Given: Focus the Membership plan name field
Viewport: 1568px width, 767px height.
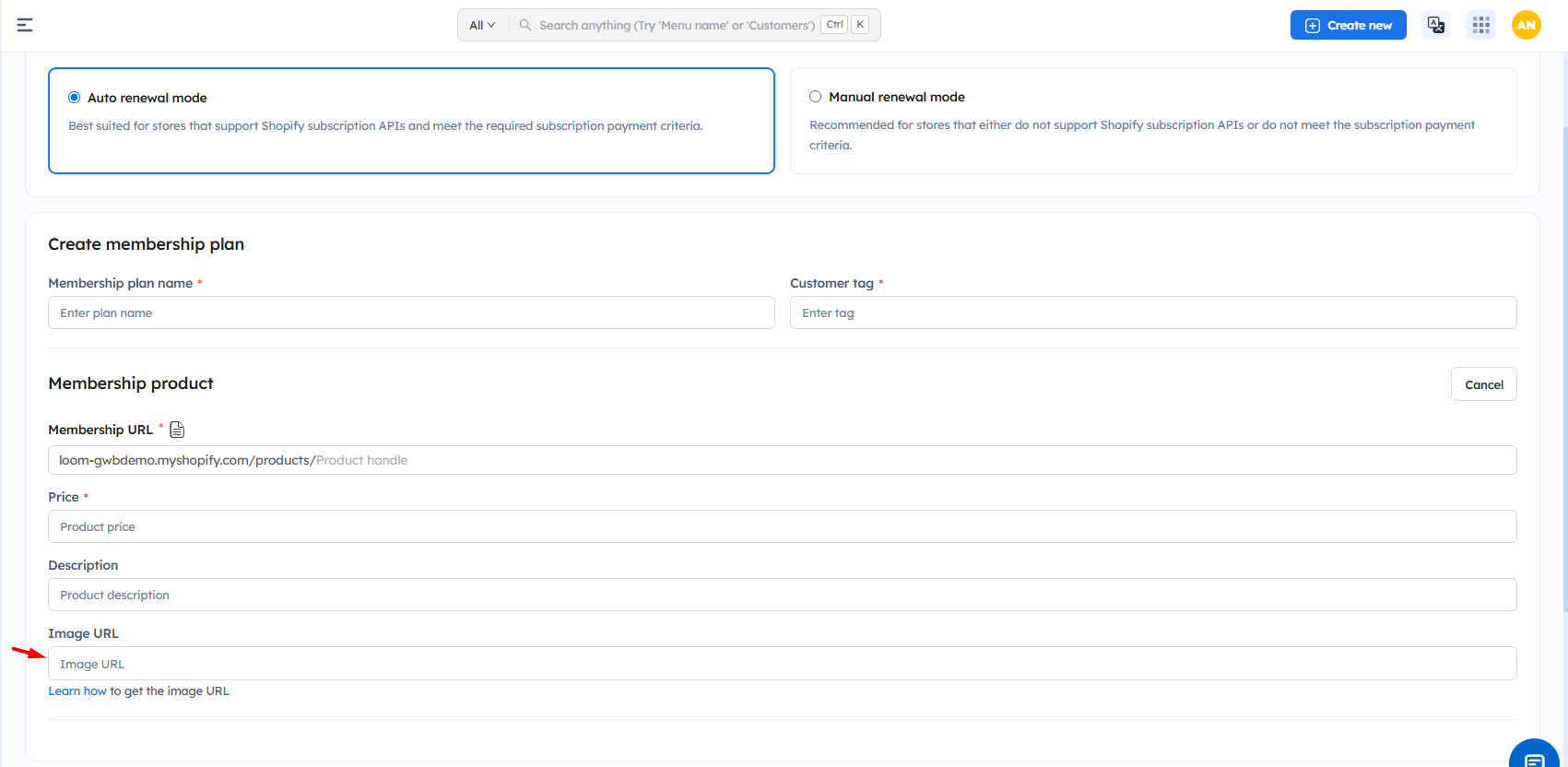Looking at the screenshot, I should 411,313.
